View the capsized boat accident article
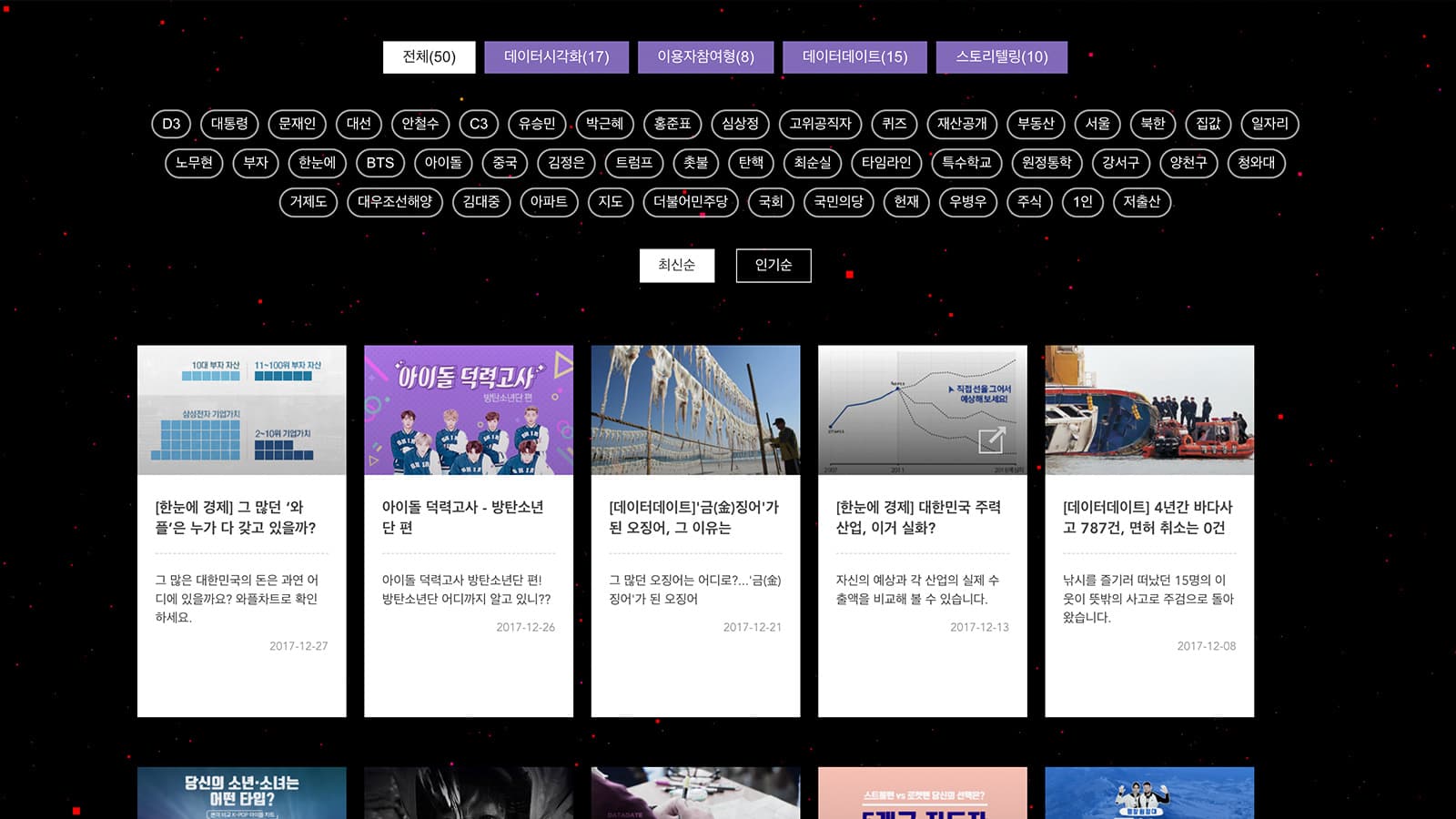The width and height of the screenshot is (1456, 819). click(1148, 411)
